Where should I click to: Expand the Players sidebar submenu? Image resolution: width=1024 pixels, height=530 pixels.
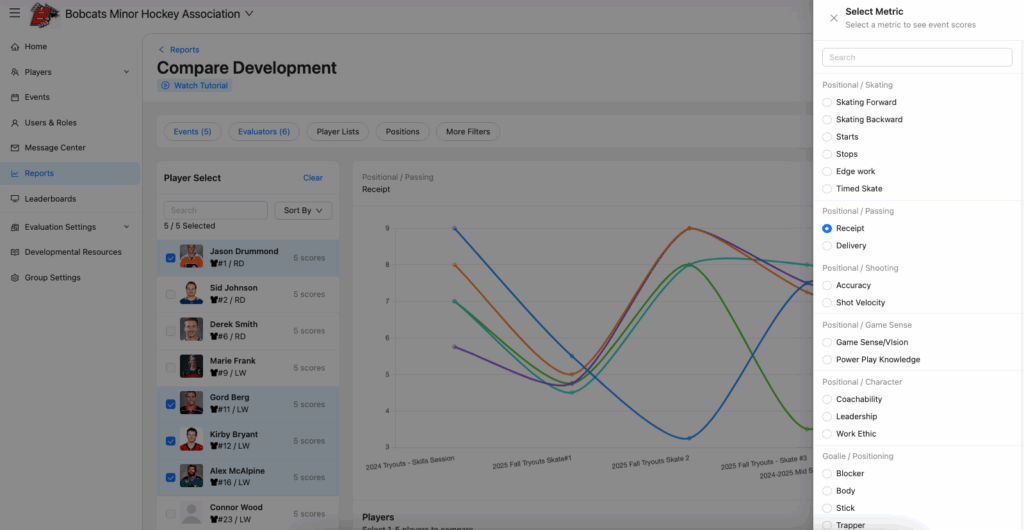126,72
